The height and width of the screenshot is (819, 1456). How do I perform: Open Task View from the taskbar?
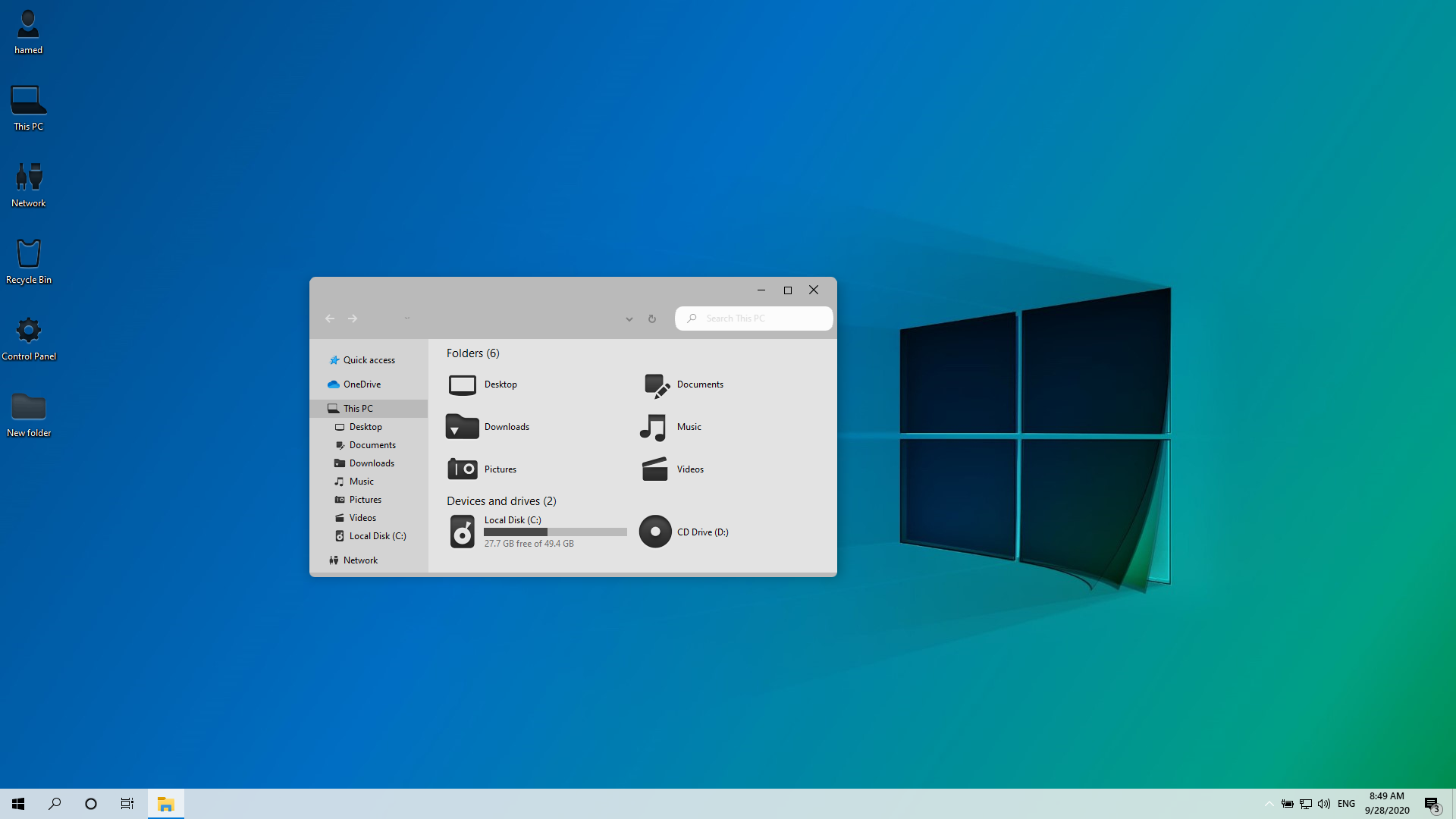click(x=127, y=804)
